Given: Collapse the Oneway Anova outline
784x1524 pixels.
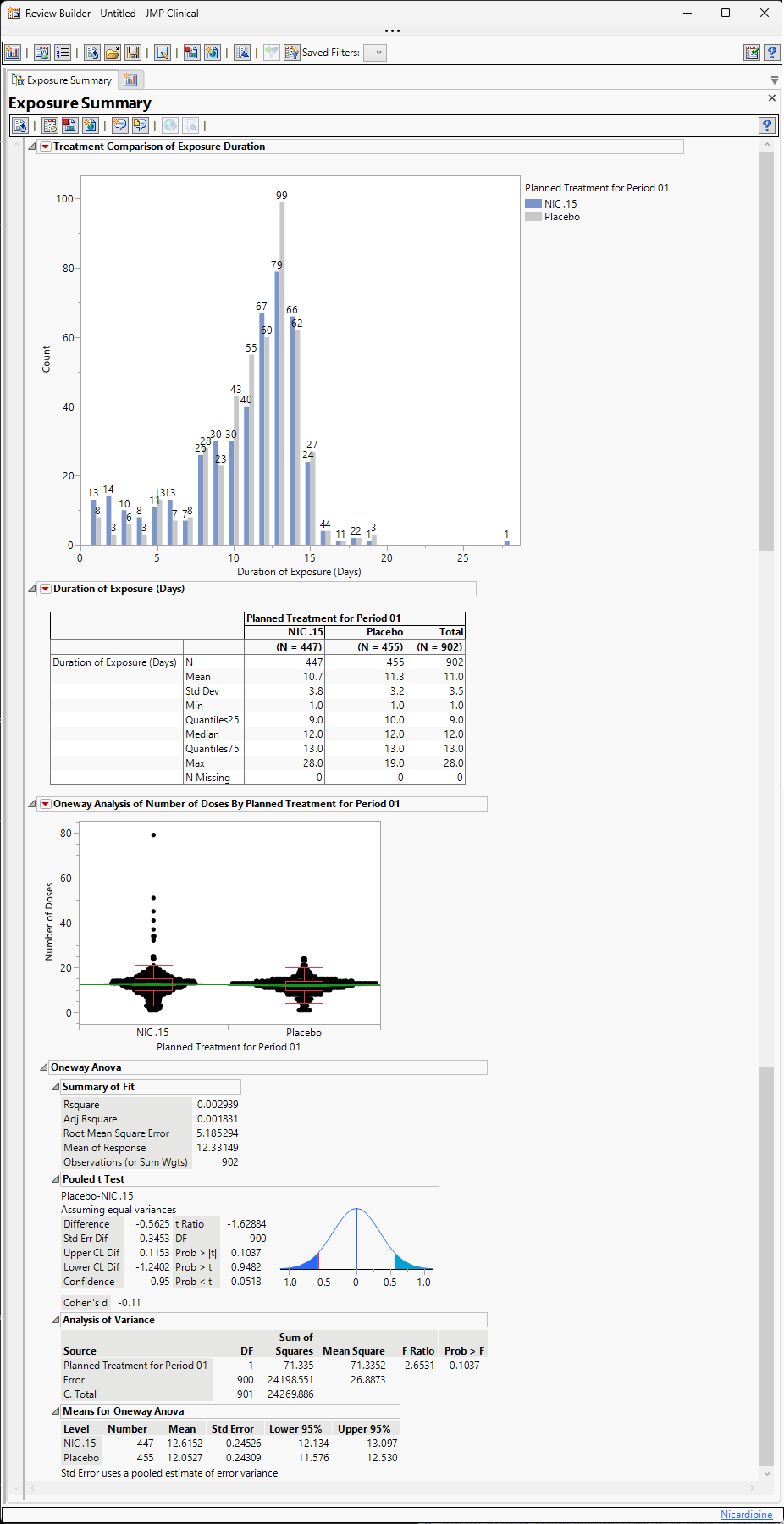Looking at the screenshot, I should click(x=44, y=1067).
